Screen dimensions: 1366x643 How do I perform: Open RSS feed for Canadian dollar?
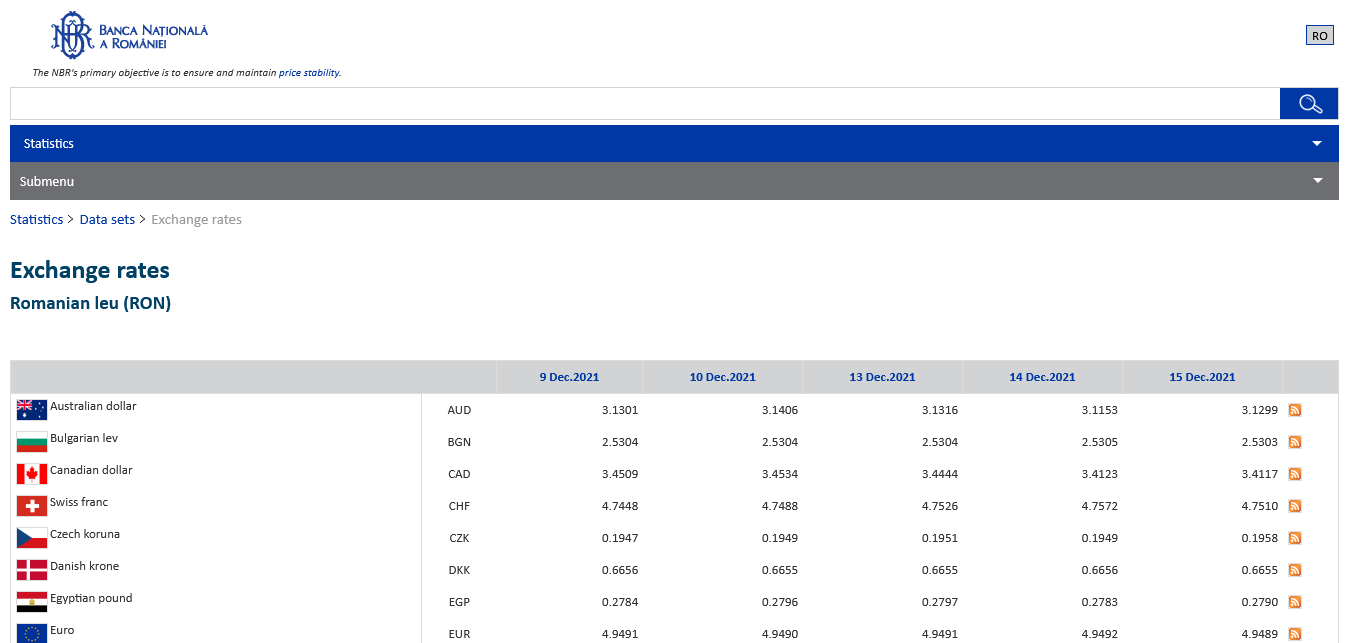pos(1295,474)
